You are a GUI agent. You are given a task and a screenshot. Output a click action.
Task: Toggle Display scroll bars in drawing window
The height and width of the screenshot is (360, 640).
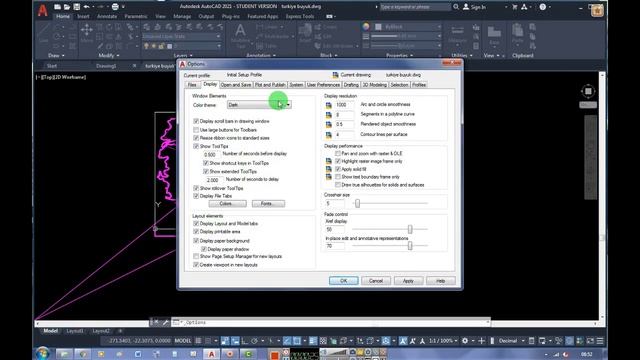point(196,121)
